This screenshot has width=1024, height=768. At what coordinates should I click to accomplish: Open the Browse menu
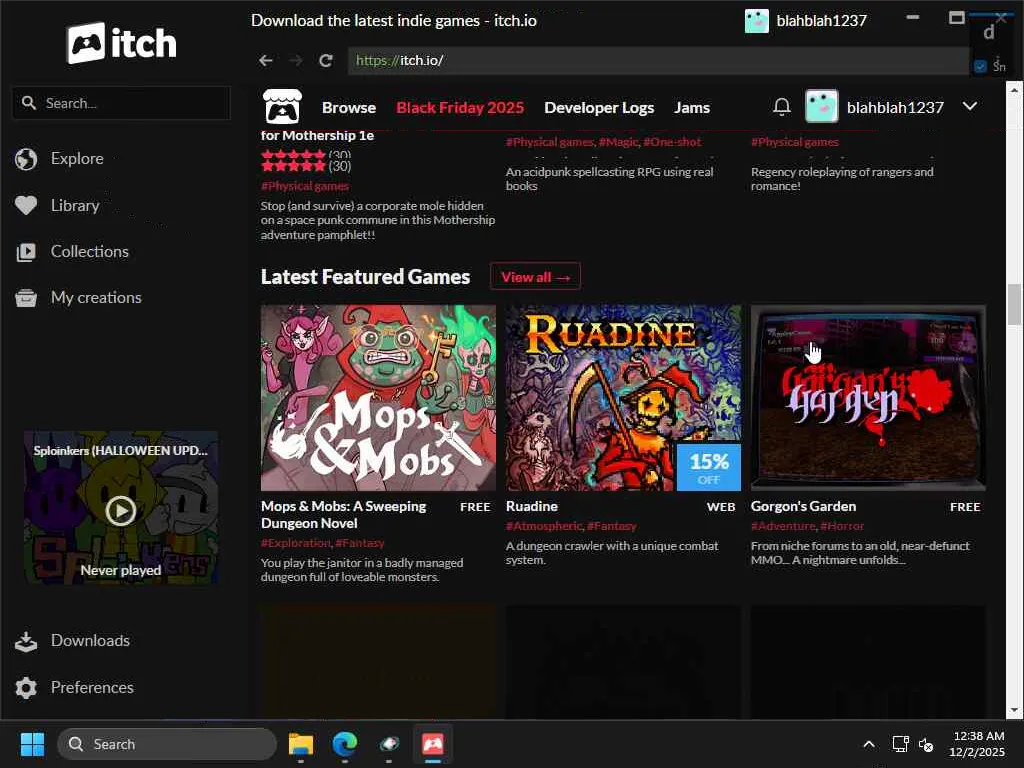(349, 108)
